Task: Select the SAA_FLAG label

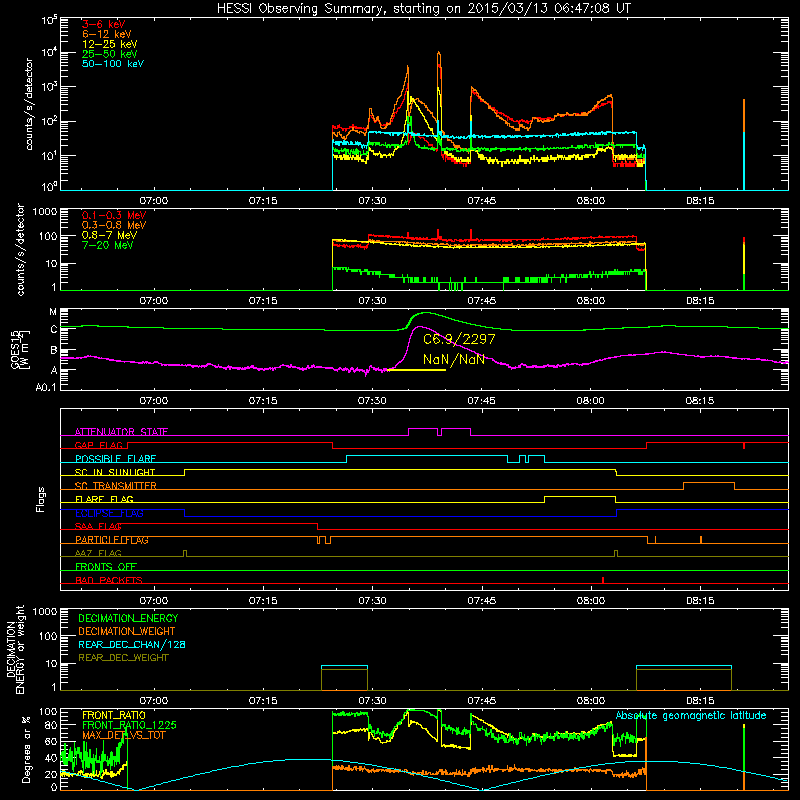Action: point(98,526)
